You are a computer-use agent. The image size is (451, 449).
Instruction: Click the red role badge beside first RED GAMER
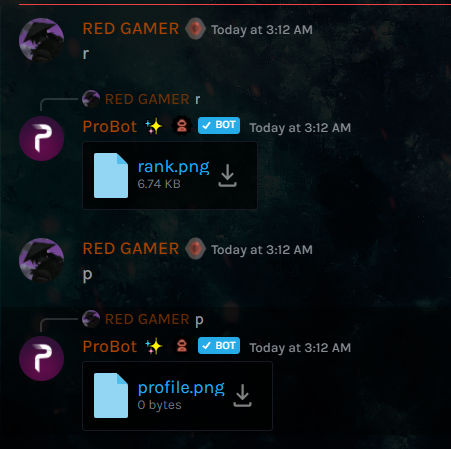pos(195,29)
